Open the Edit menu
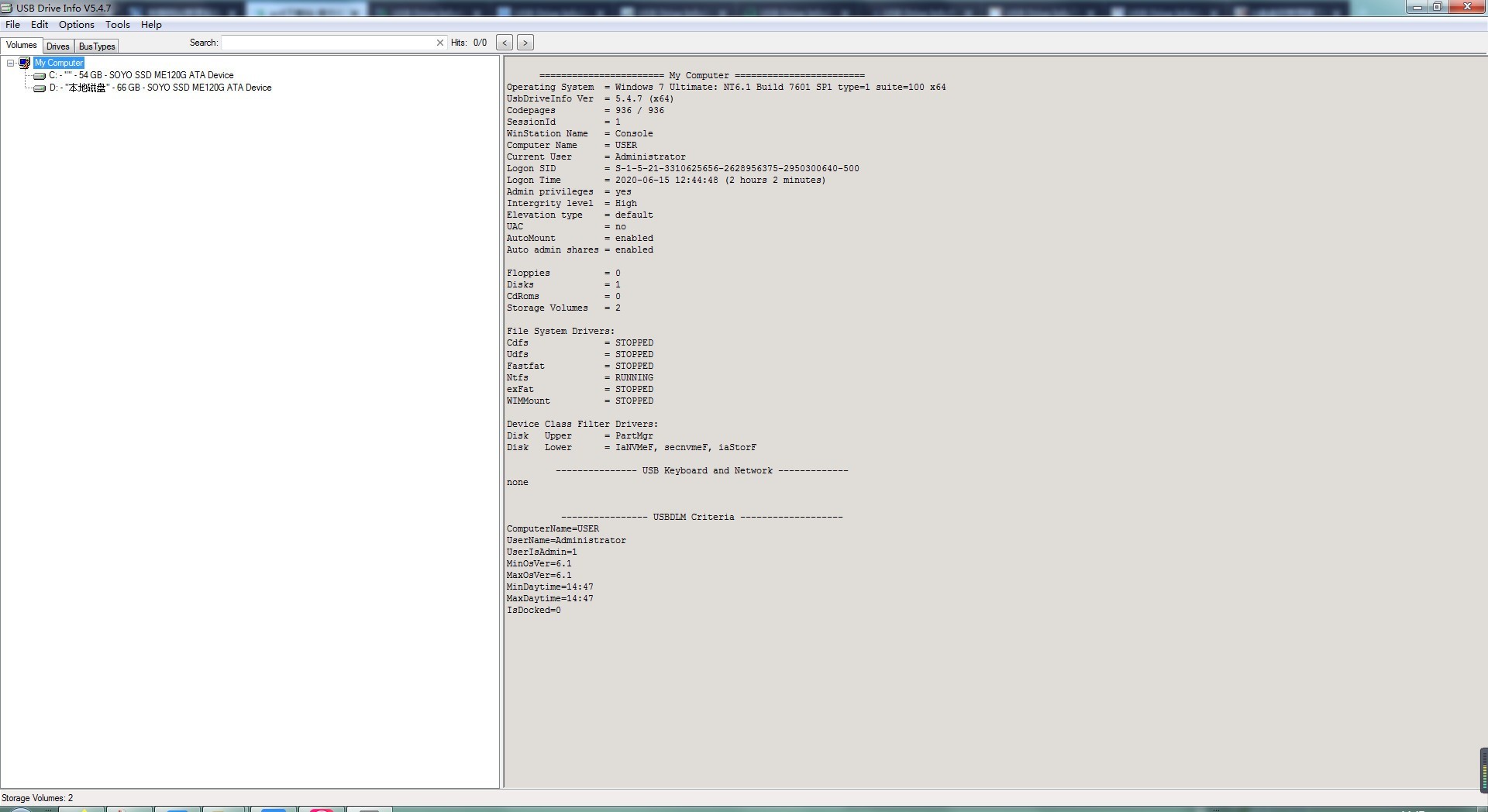 tap(40, 25)
